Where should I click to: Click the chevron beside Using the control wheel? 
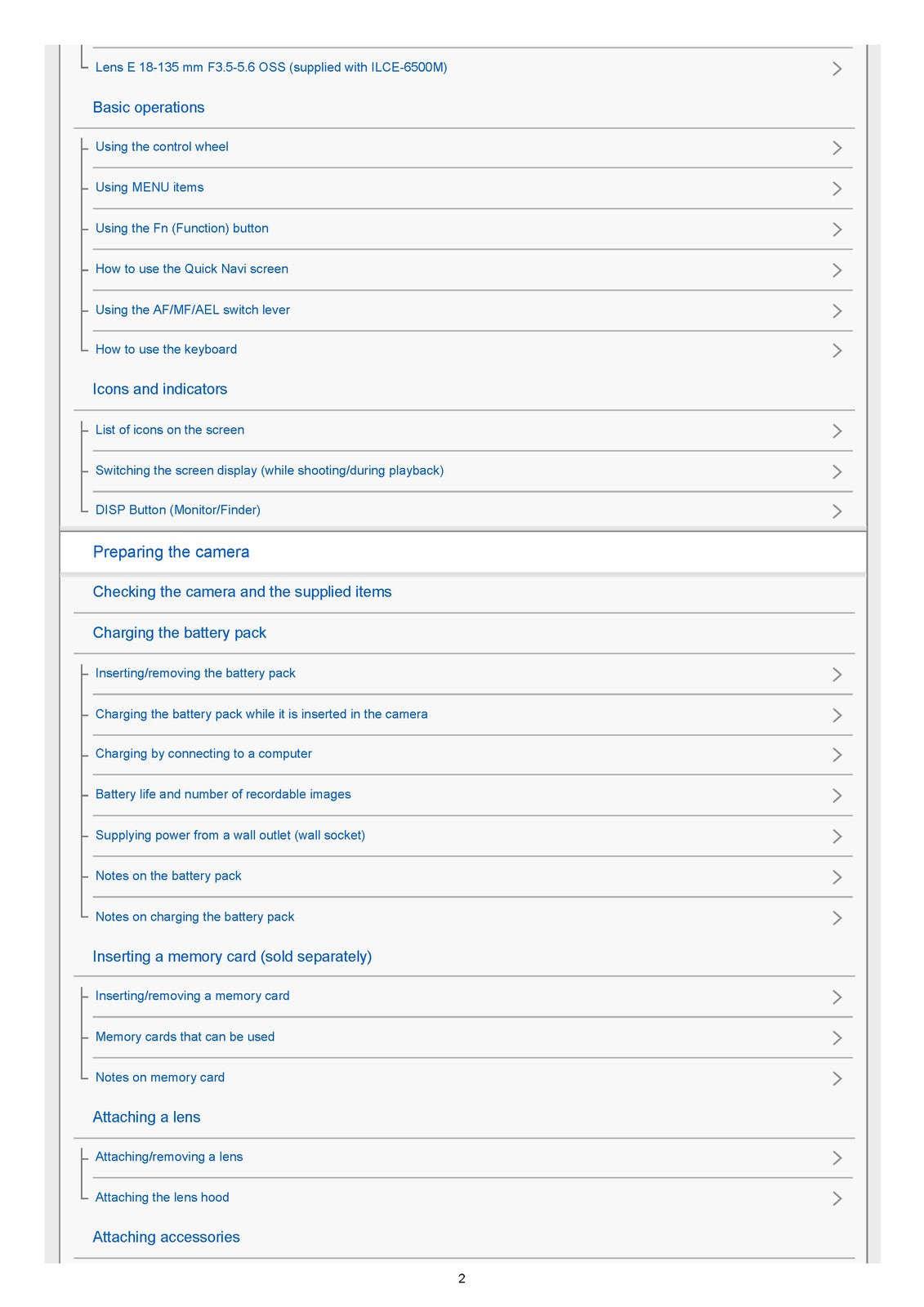837,148
